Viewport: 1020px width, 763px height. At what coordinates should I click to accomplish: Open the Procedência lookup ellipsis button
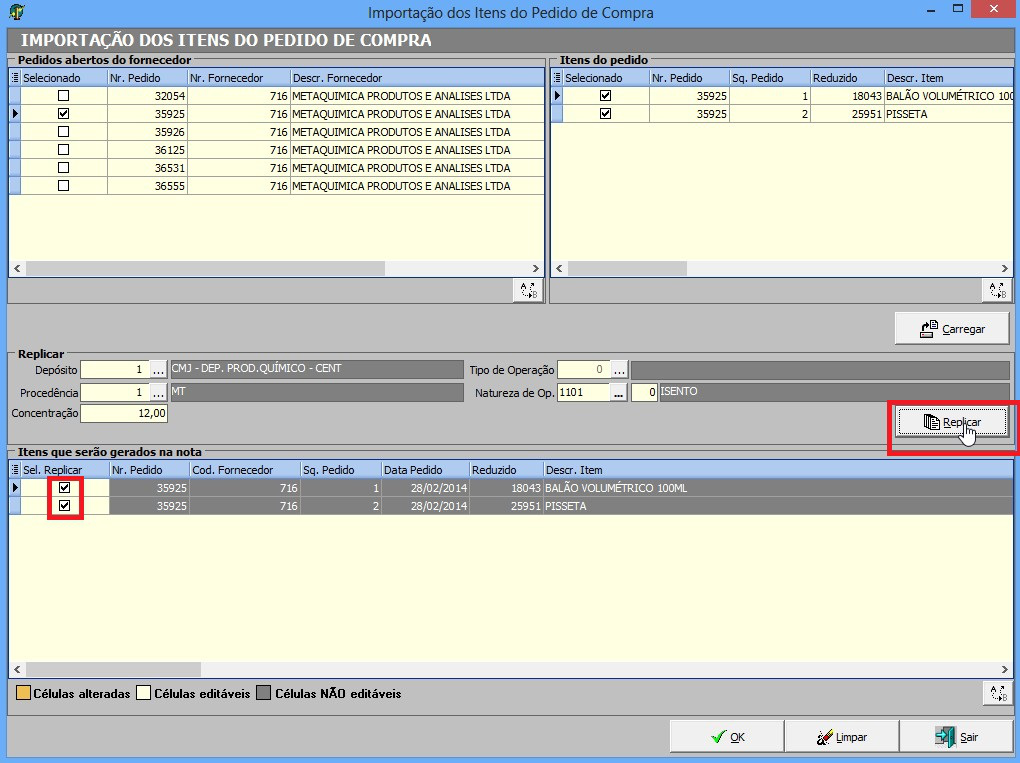click(158, 392)
